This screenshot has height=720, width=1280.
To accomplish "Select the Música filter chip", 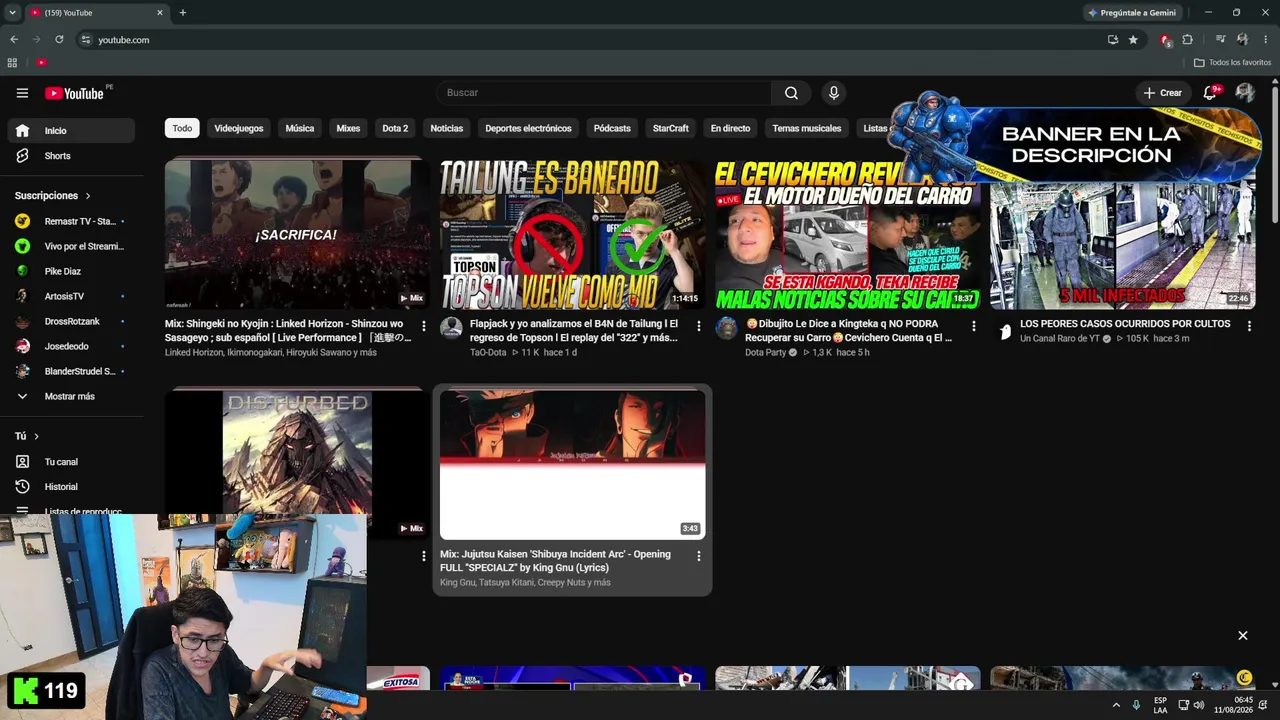I will tap(300, 128).
